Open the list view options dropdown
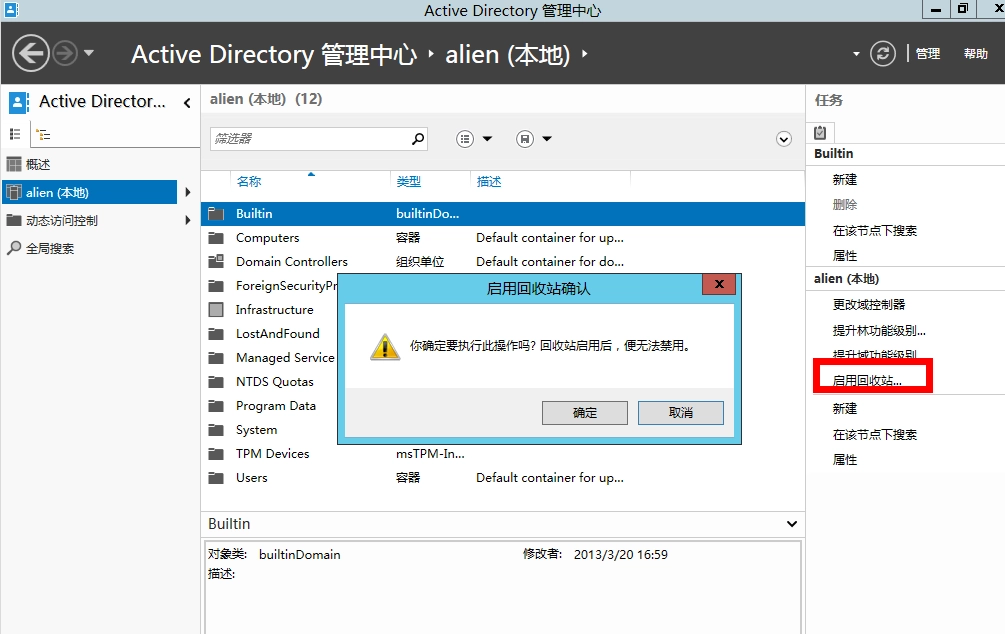 click(475, 139)
